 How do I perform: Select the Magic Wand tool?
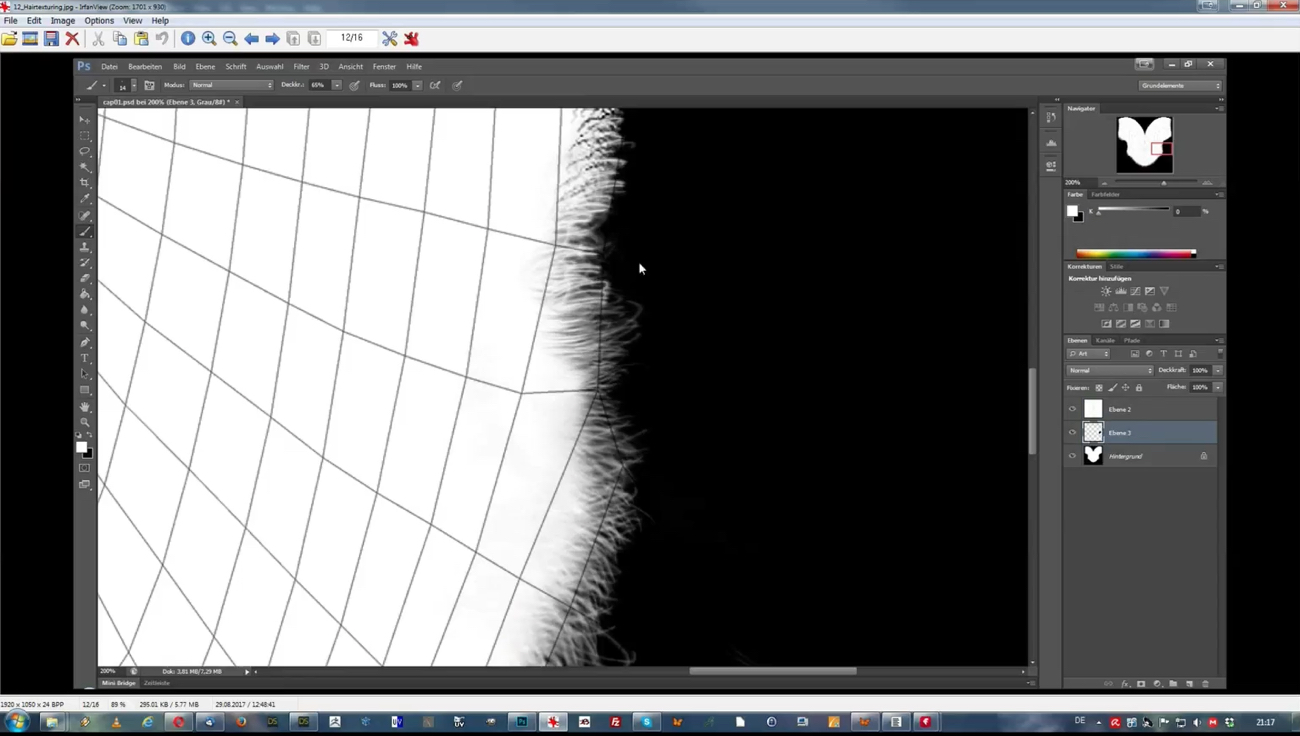[85, 168]
